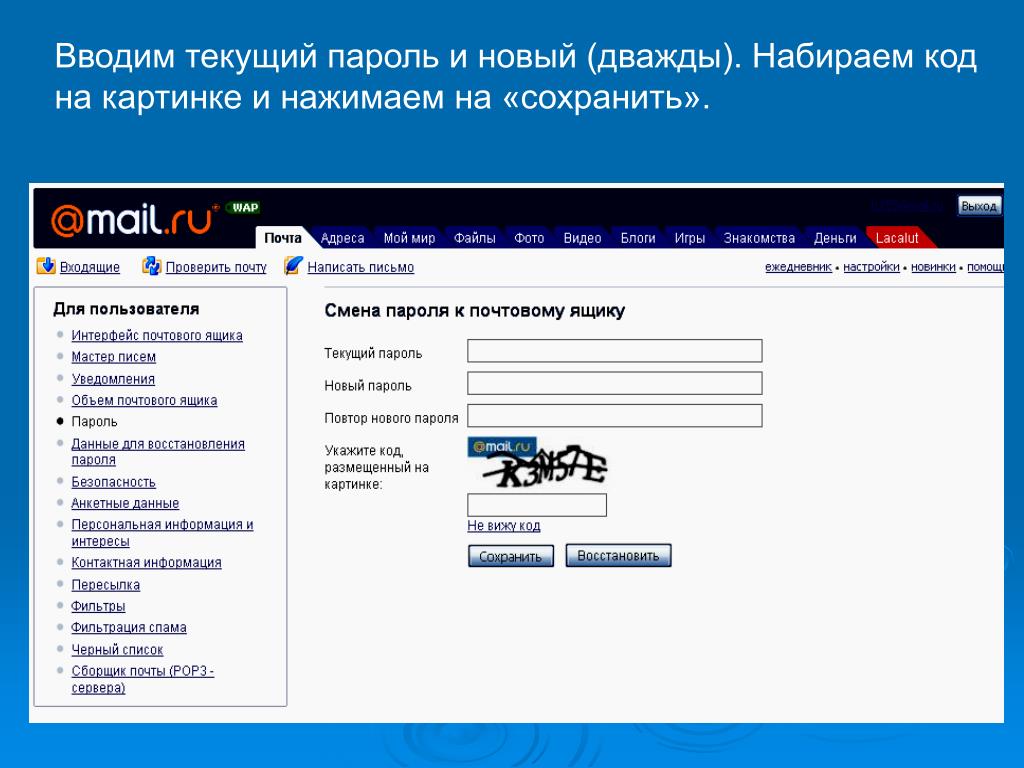The width and height of the screenshot is (1024, 768).
Task: Open the Почта tab
Action: [283, 238]
